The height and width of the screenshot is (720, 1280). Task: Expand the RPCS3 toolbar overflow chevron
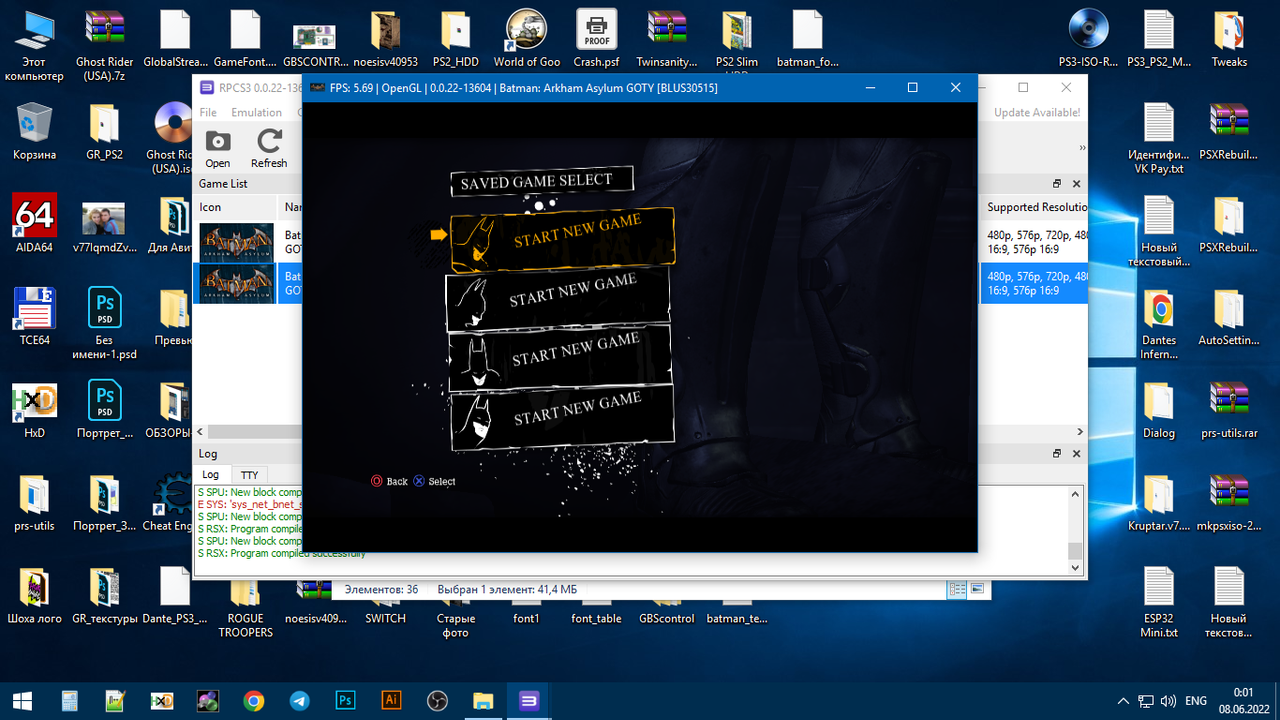click(1081, 148)
